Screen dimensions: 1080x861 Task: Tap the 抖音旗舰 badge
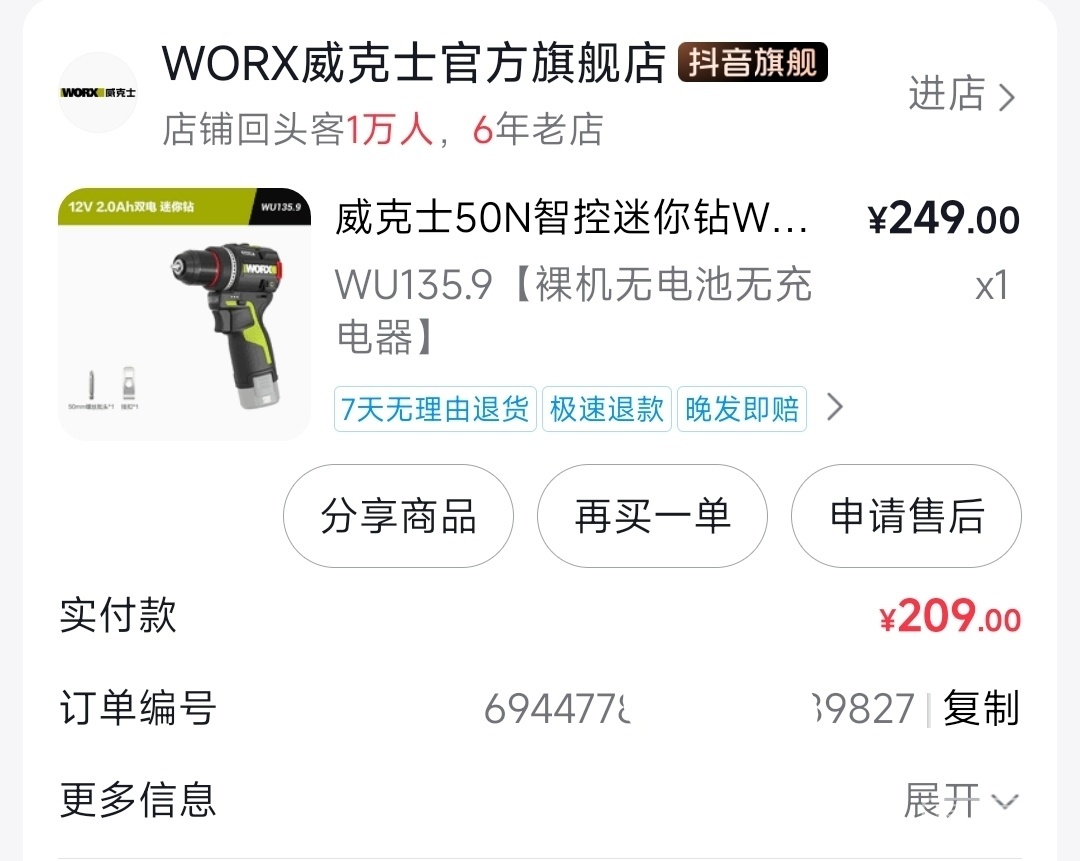coord(753,63)
